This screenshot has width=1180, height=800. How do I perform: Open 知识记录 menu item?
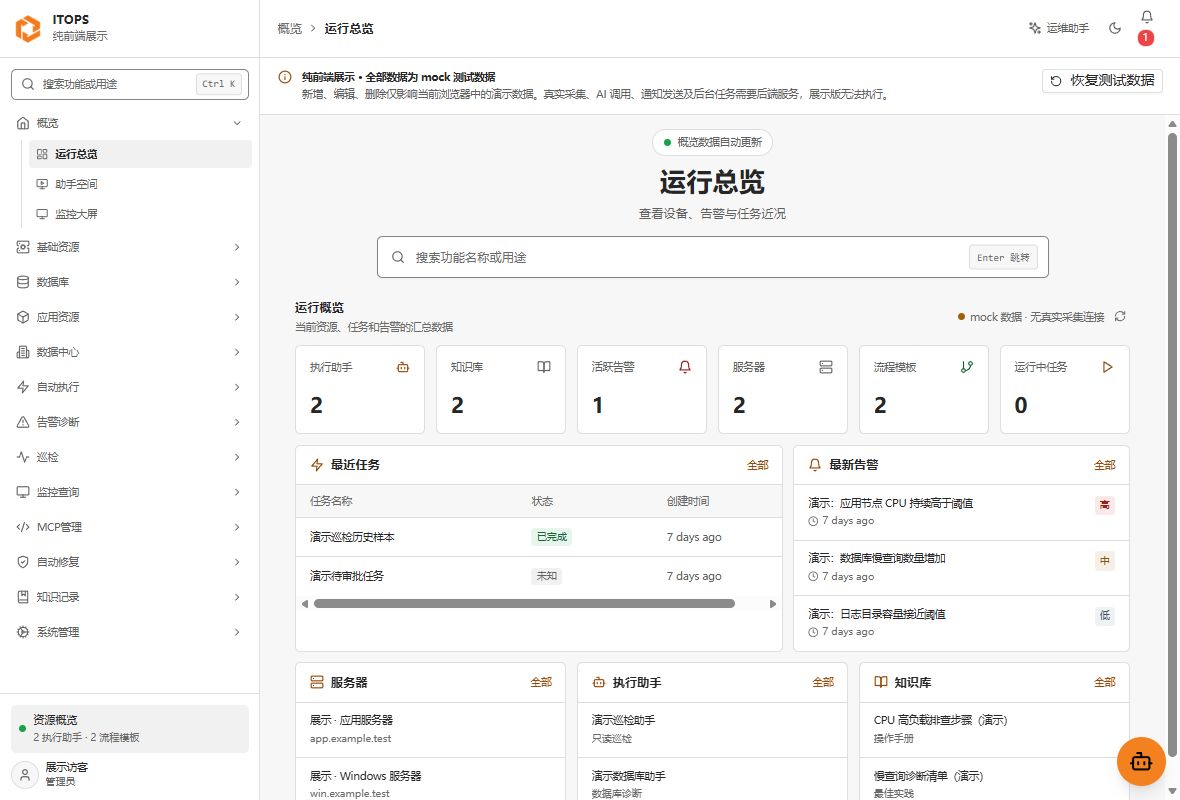pos(129,597)
